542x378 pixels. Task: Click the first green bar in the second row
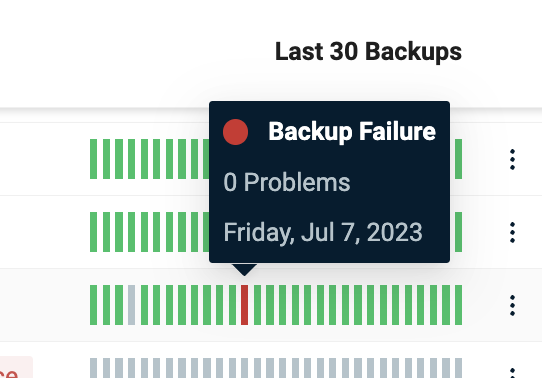coord(93,232)
